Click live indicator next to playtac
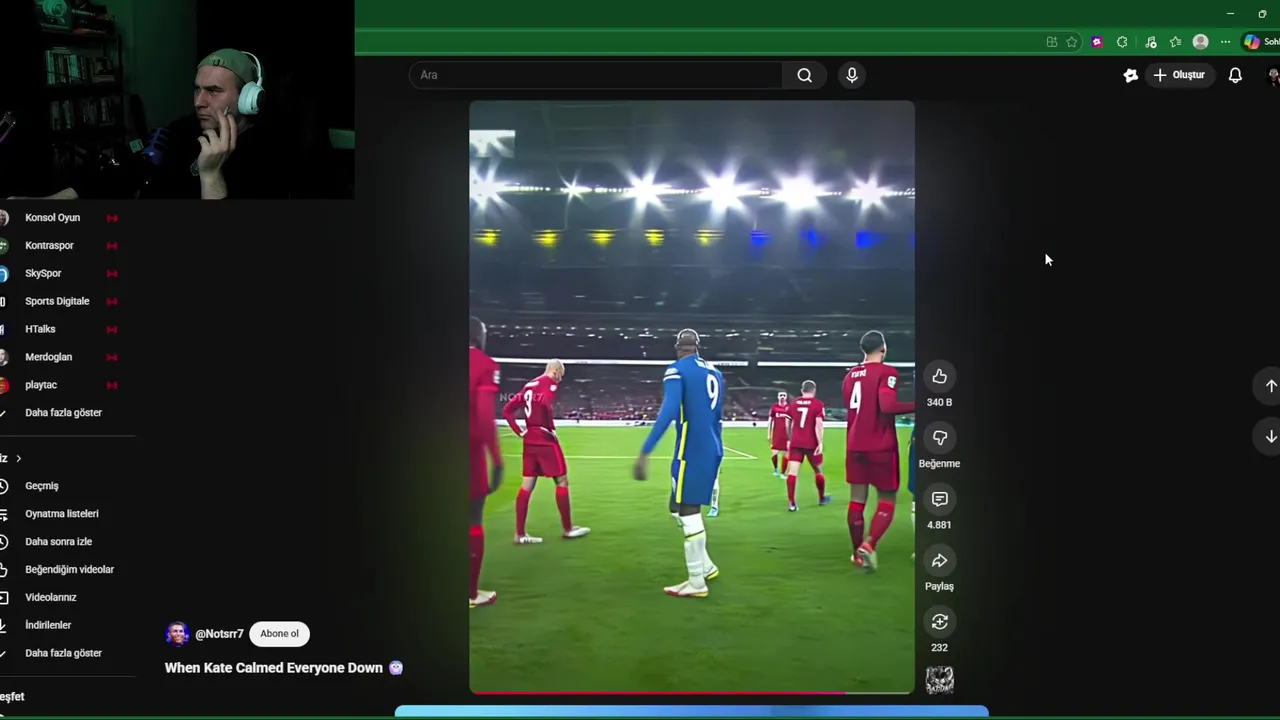The image size is (1280, 720). pos(112,385)
